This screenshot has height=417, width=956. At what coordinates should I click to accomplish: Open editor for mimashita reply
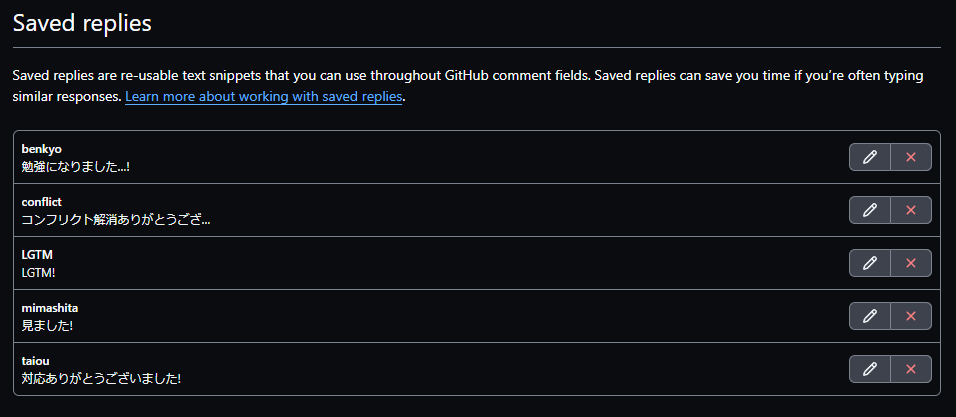(870, 316)
